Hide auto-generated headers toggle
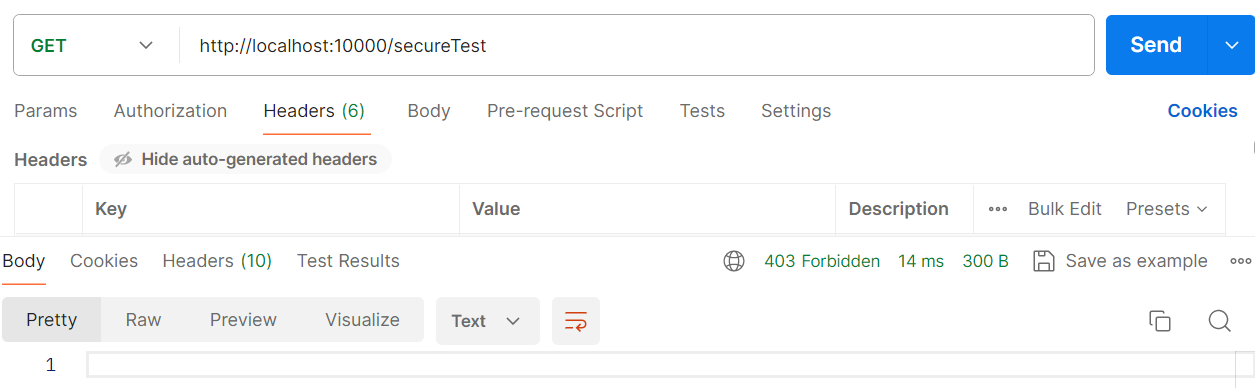Screen dimensions: 1255x388 click(x=246, y=159)
